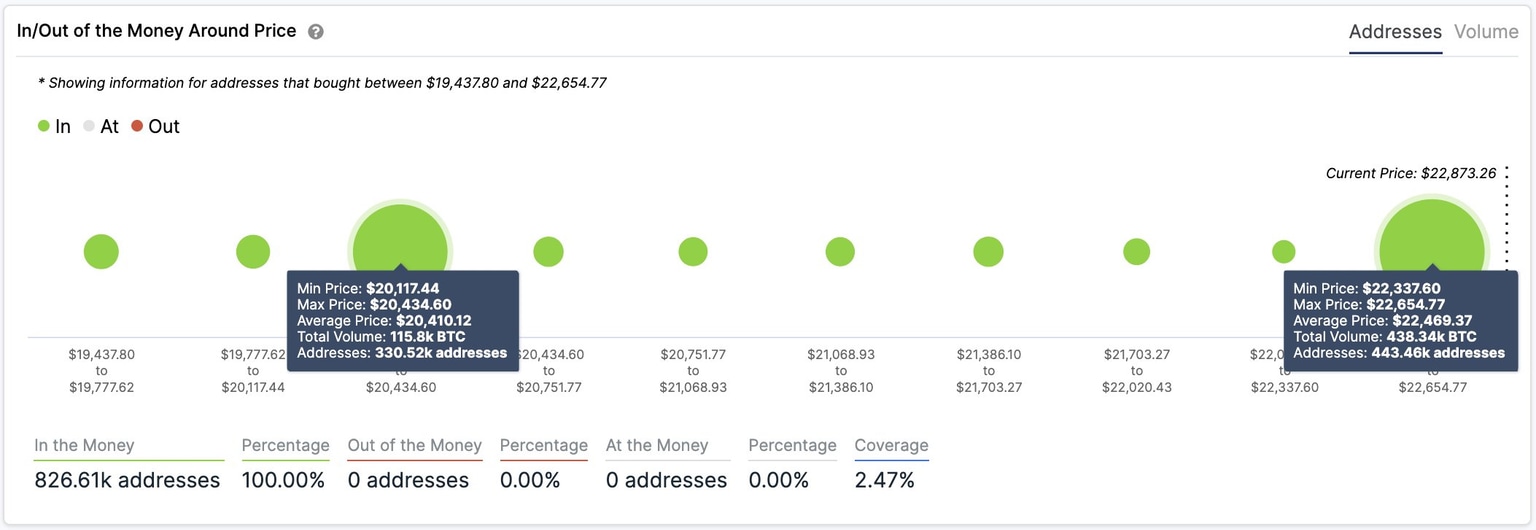Toggle the gray At legend item
The width and height of the screenshot is (1536, 530).
tap(101, 127)
